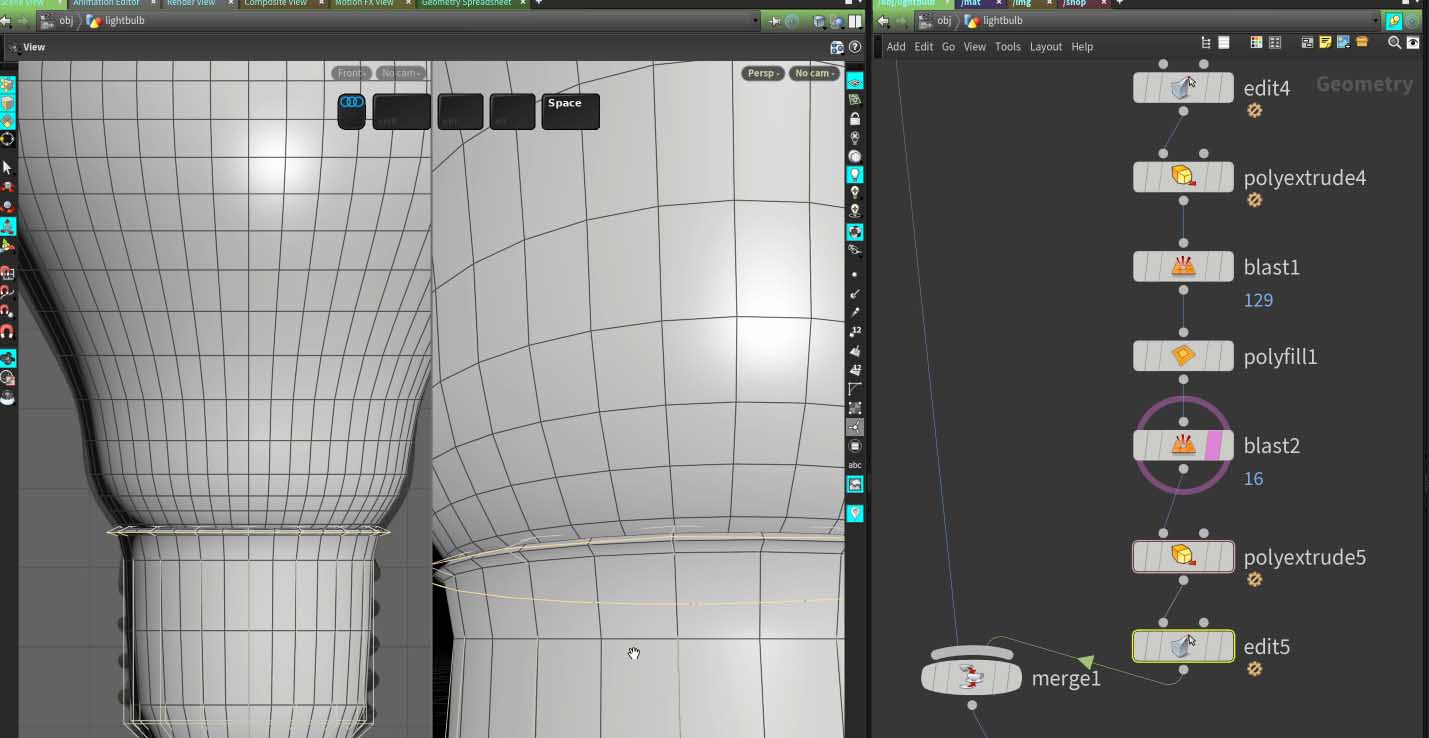Toggle the display flag on blast2 node
Screen dimensions: 1429x738
coord(1216,445)
